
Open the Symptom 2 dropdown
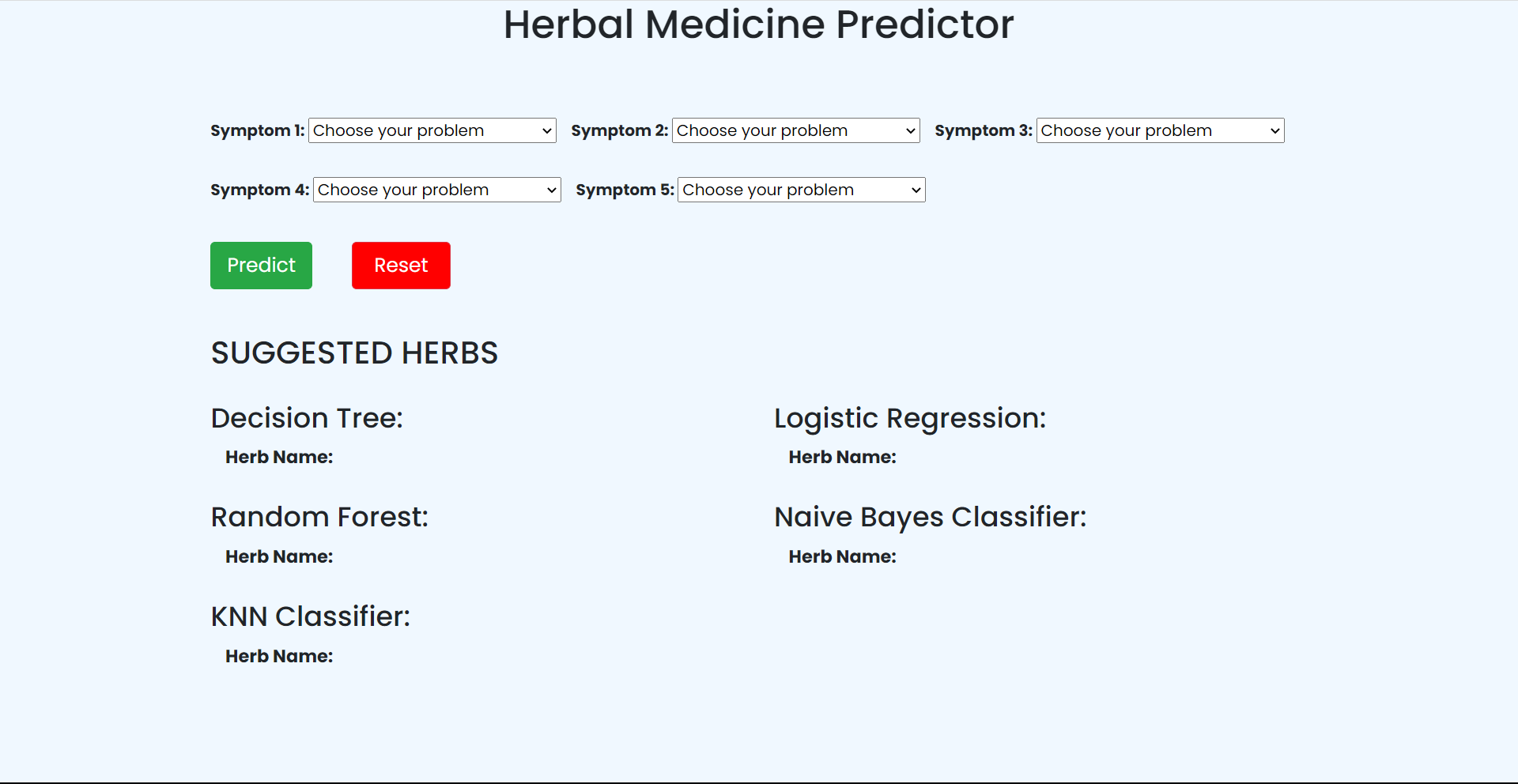coord(795,130)
